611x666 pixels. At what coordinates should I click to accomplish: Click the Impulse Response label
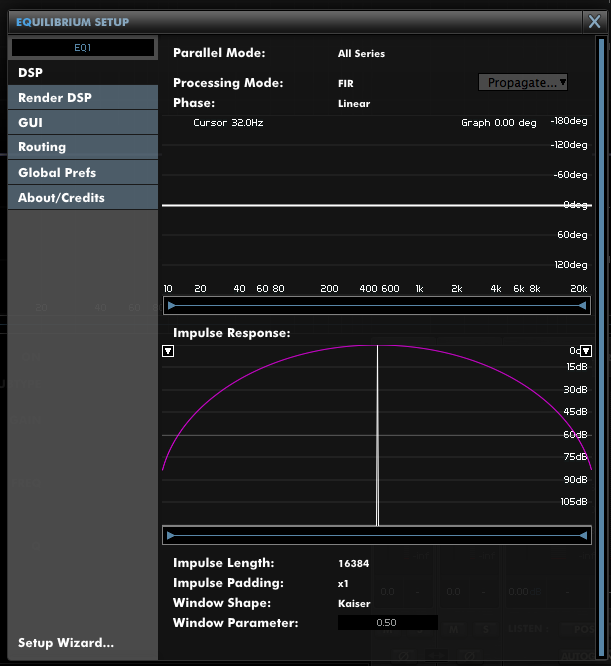(232, 333)
